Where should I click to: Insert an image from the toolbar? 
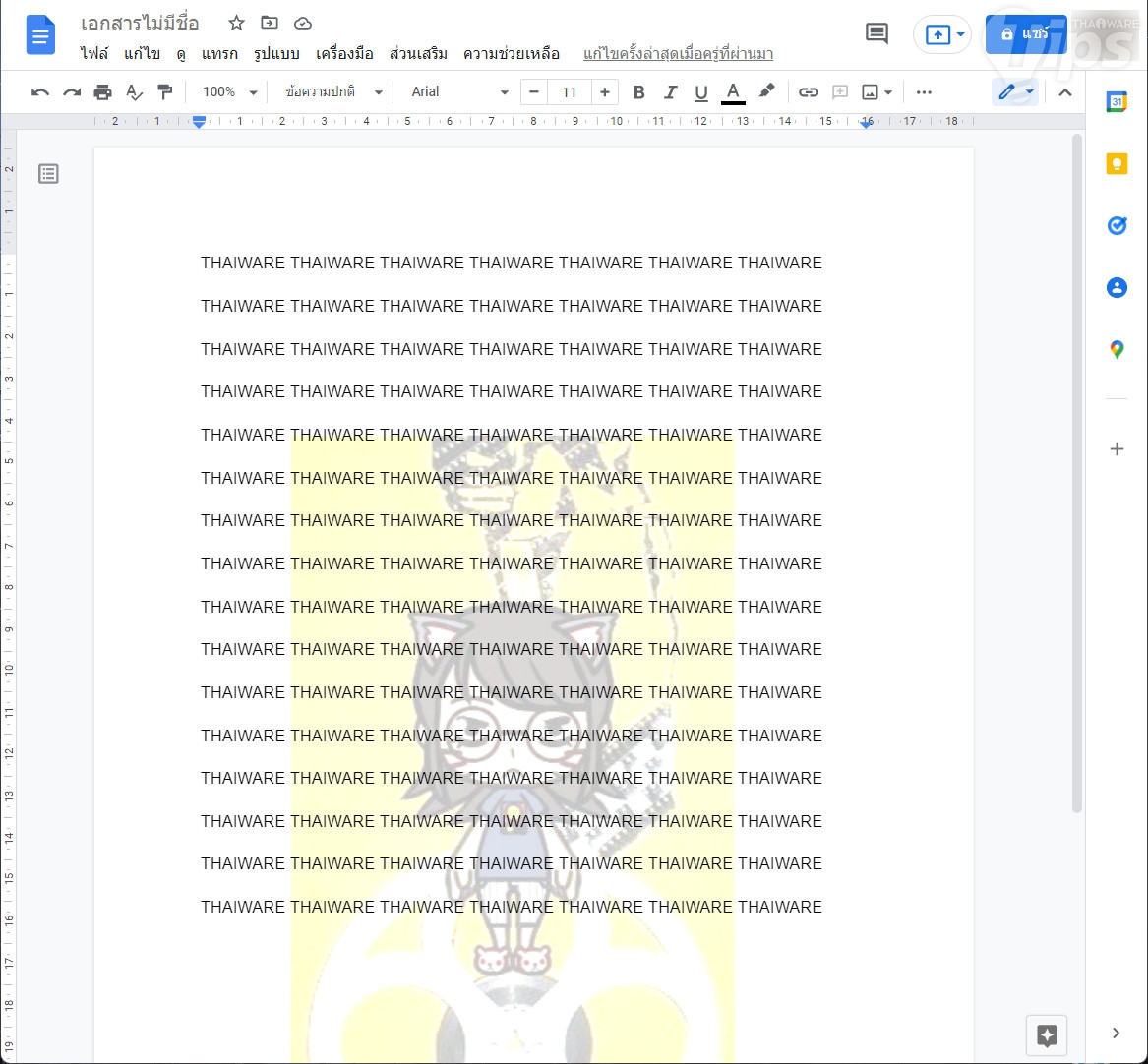tap(870, 92)
